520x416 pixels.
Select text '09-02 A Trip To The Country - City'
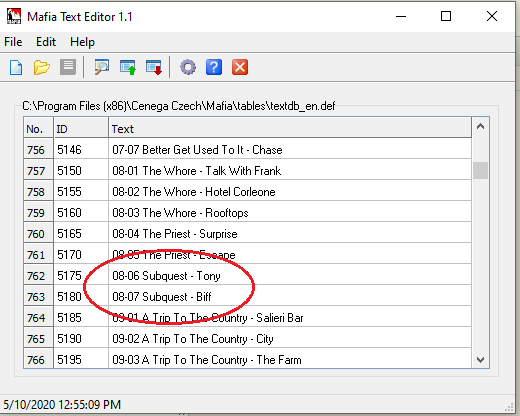point(193,339)
